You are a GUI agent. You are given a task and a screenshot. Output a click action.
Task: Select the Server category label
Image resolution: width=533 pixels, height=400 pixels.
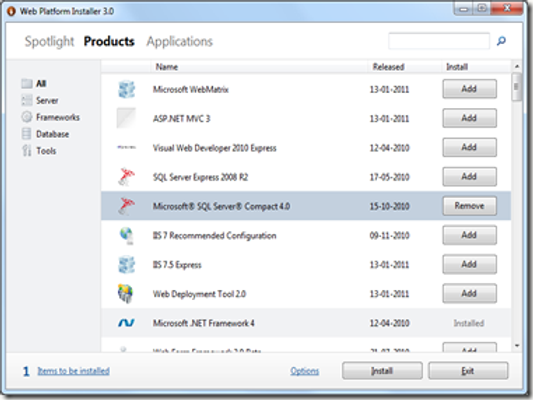point(47,101)
